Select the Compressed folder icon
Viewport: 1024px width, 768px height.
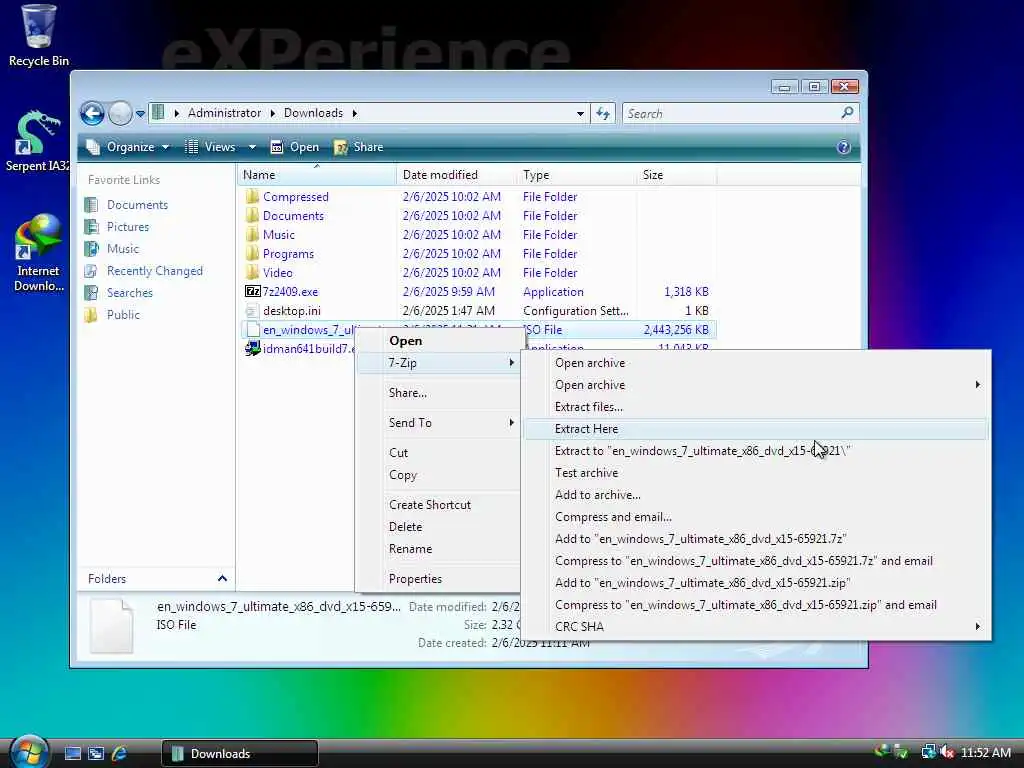pos(252,197)
